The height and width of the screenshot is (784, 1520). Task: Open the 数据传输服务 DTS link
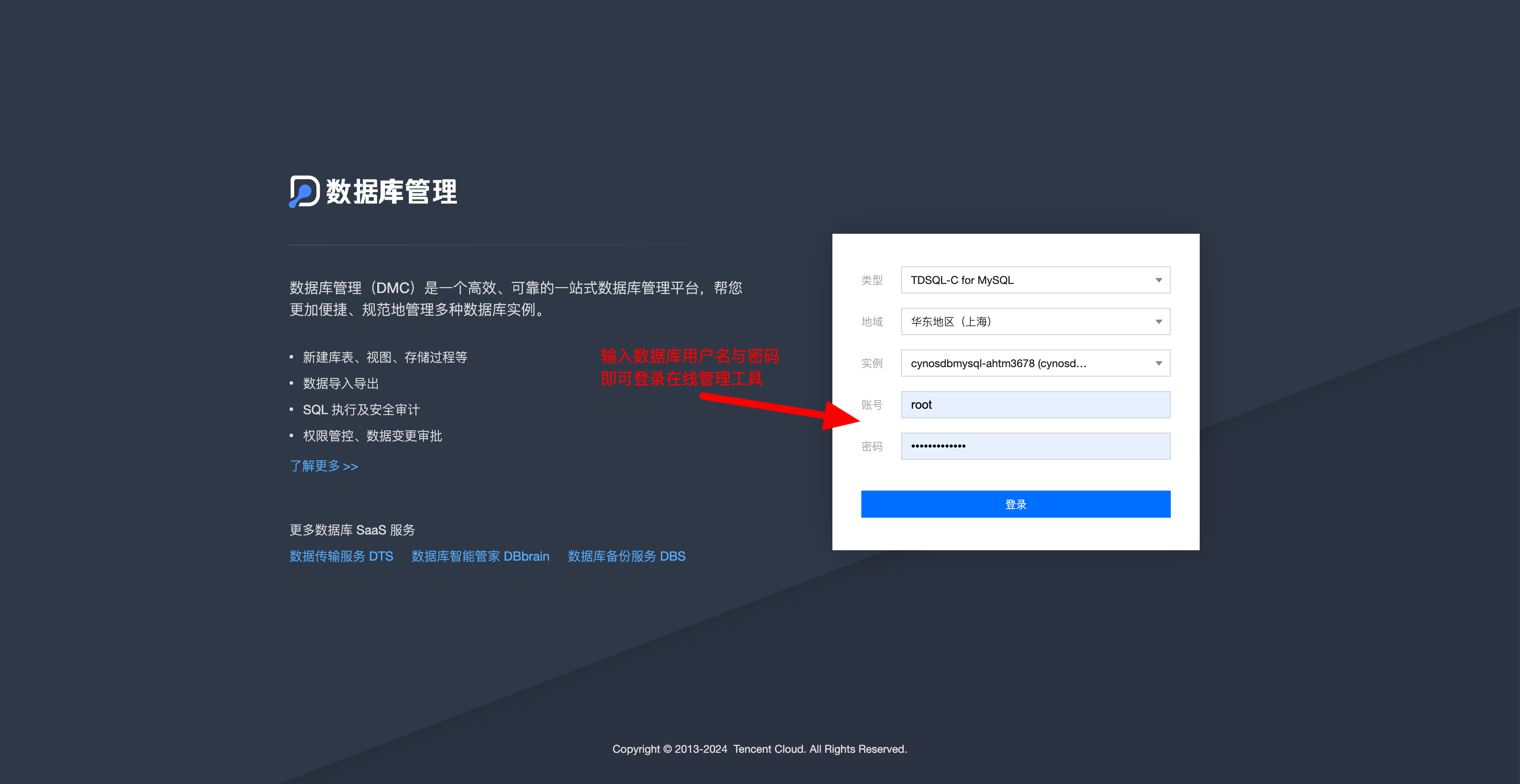pos(341,556)
